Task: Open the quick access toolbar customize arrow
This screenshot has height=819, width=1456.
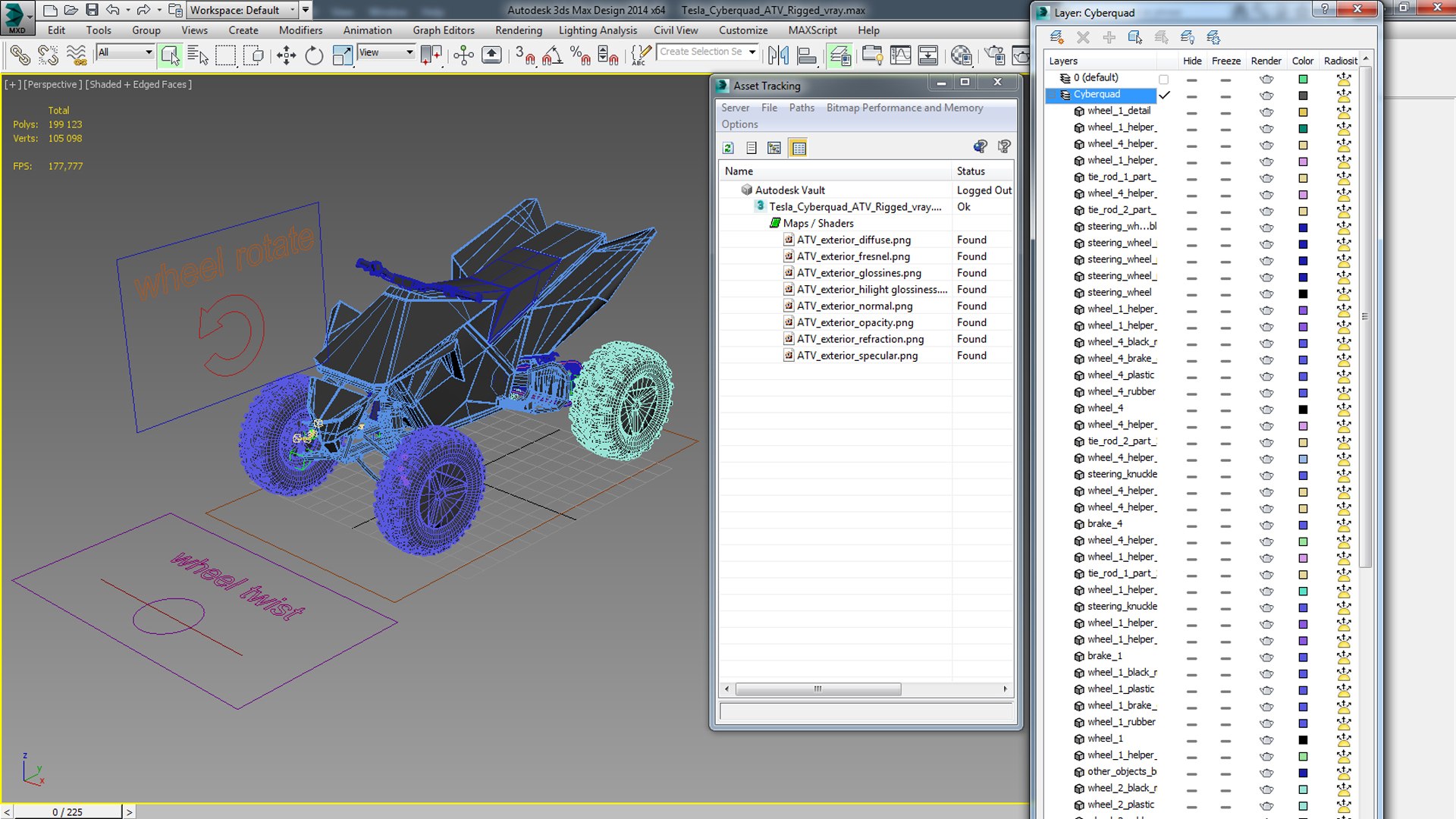Action: (x=305, y=10)
